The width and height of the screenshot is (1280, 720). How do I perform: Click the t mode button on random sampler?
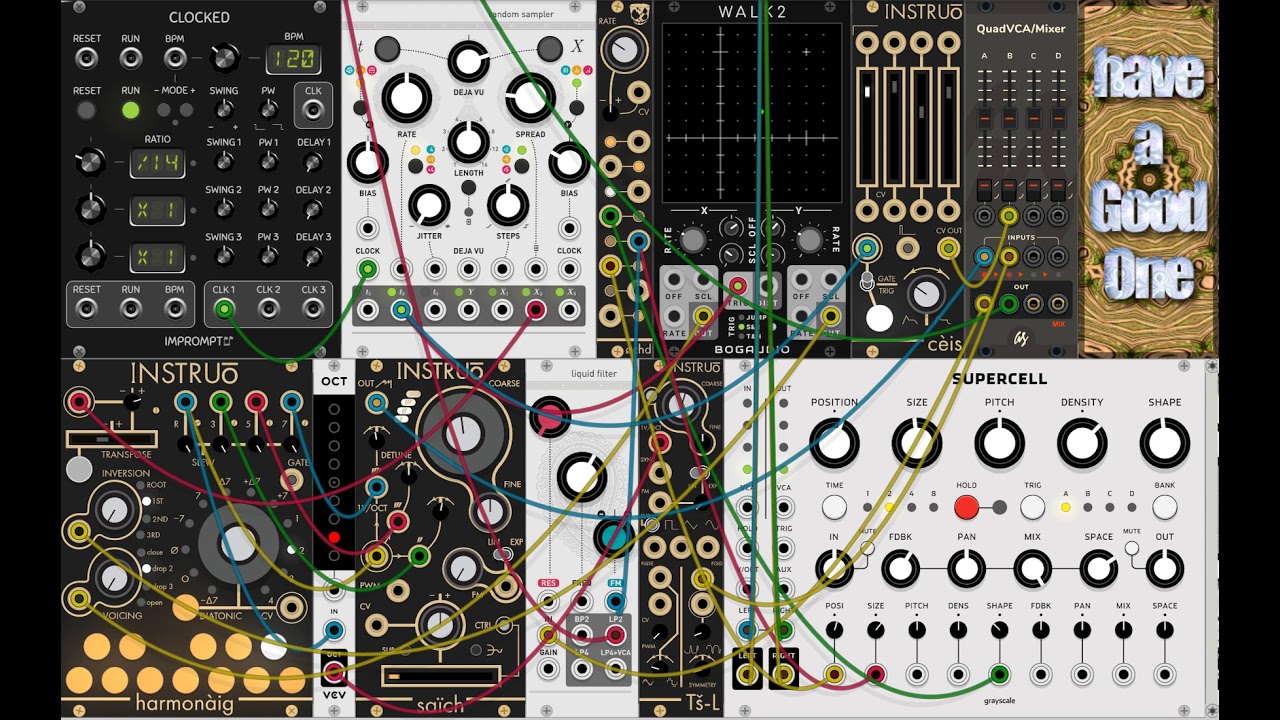(x=387, y=48)
